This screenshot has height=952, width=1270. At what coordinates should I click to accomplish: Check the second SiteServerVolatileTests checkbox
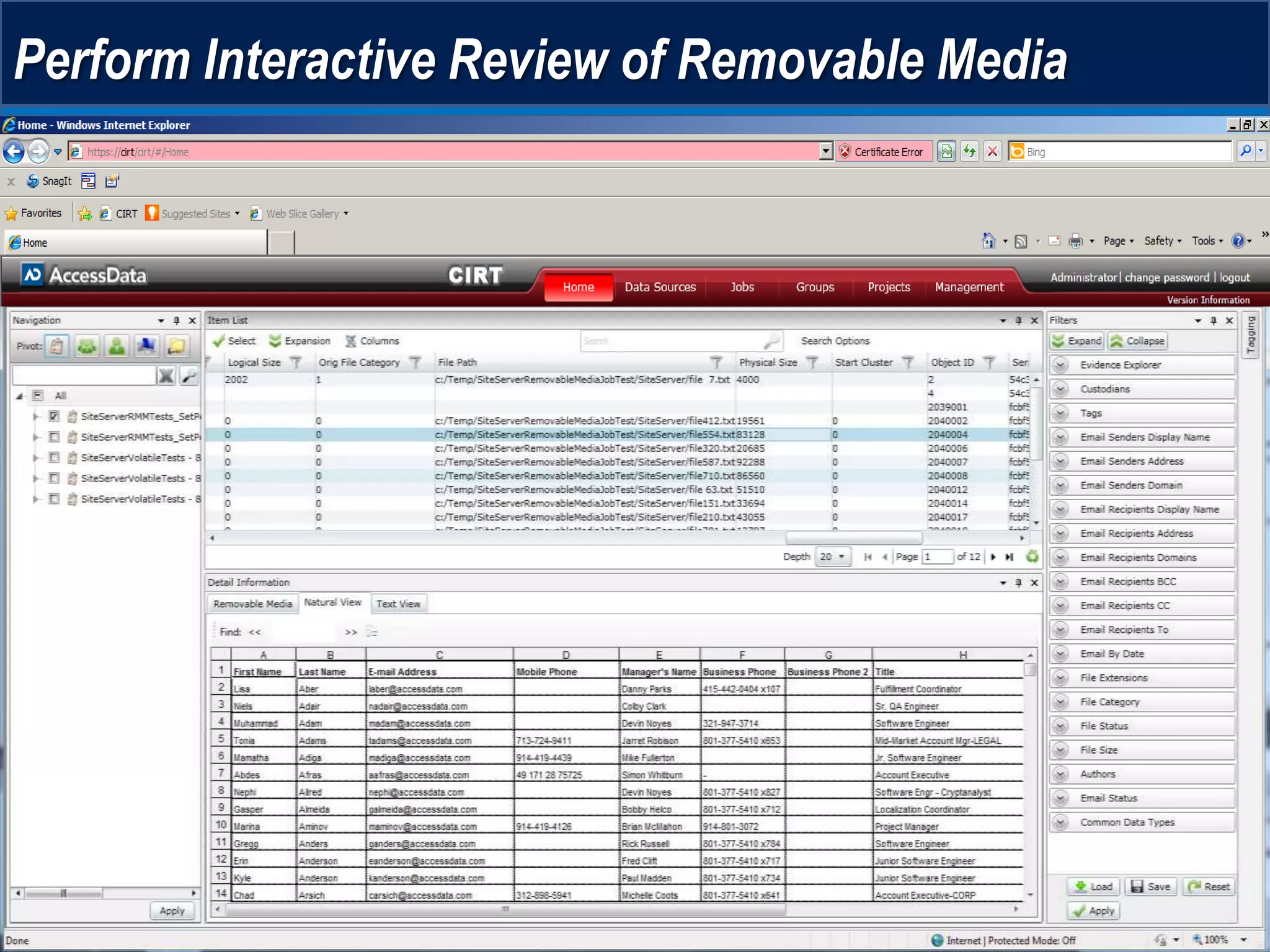(55, 478)
